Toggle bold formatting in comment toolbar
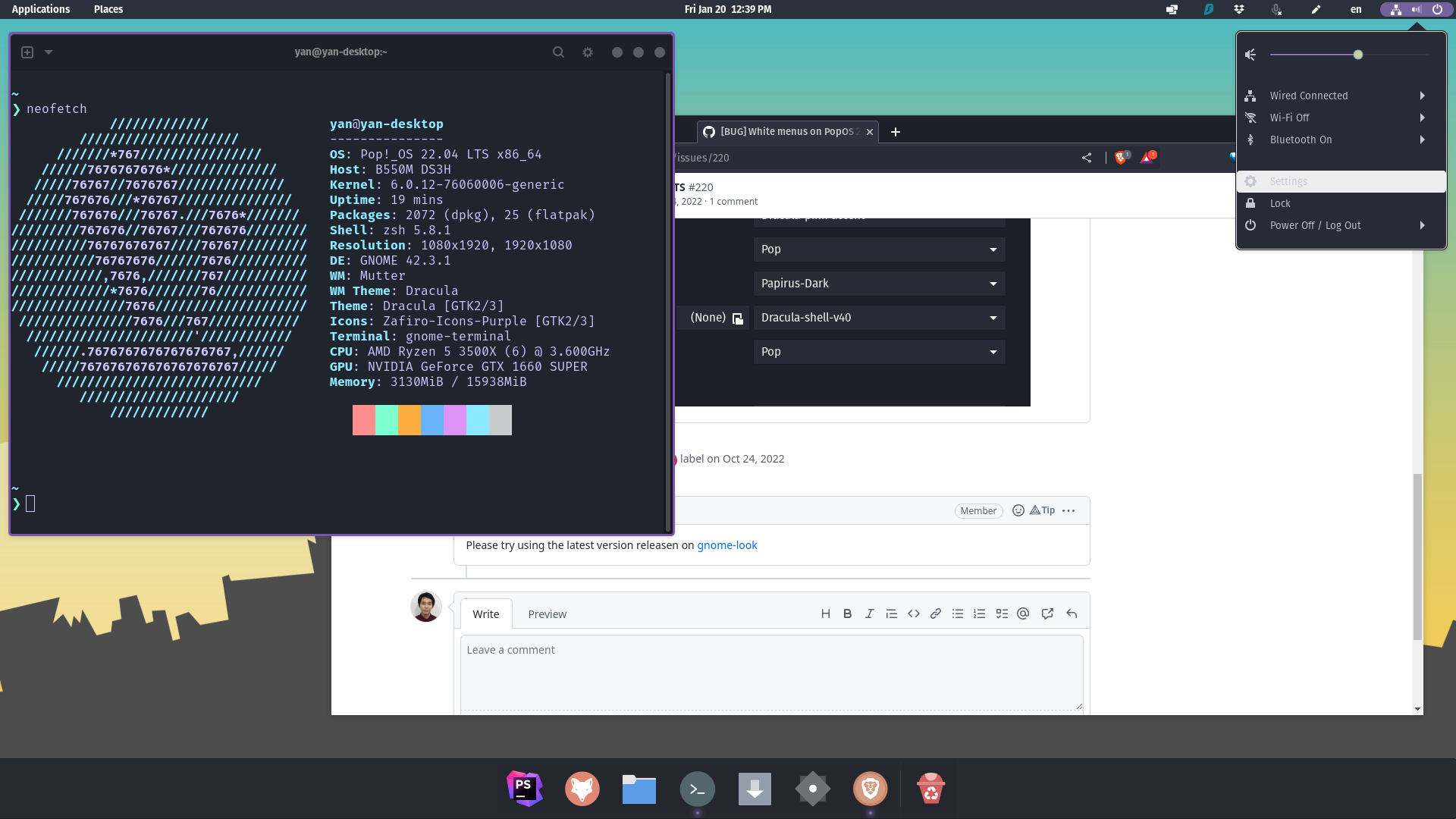This screenshot has height=819, width=1456. [847, 613]
